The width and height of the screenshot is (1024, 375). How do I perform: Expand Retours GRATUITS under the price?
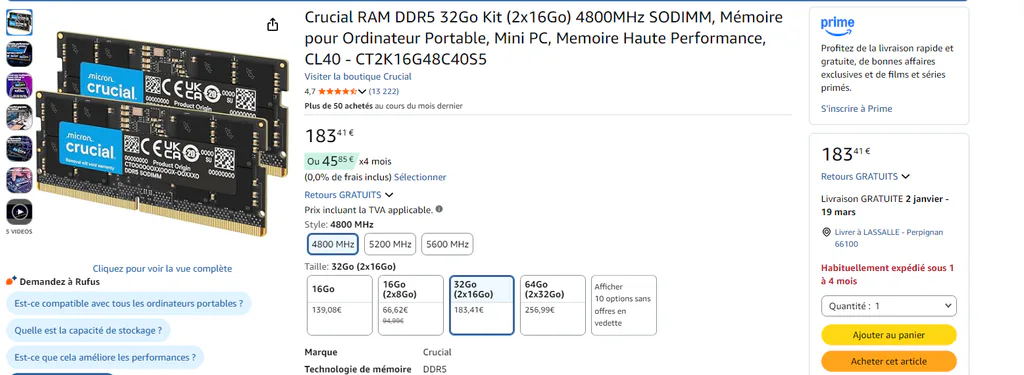coord(349,195)
